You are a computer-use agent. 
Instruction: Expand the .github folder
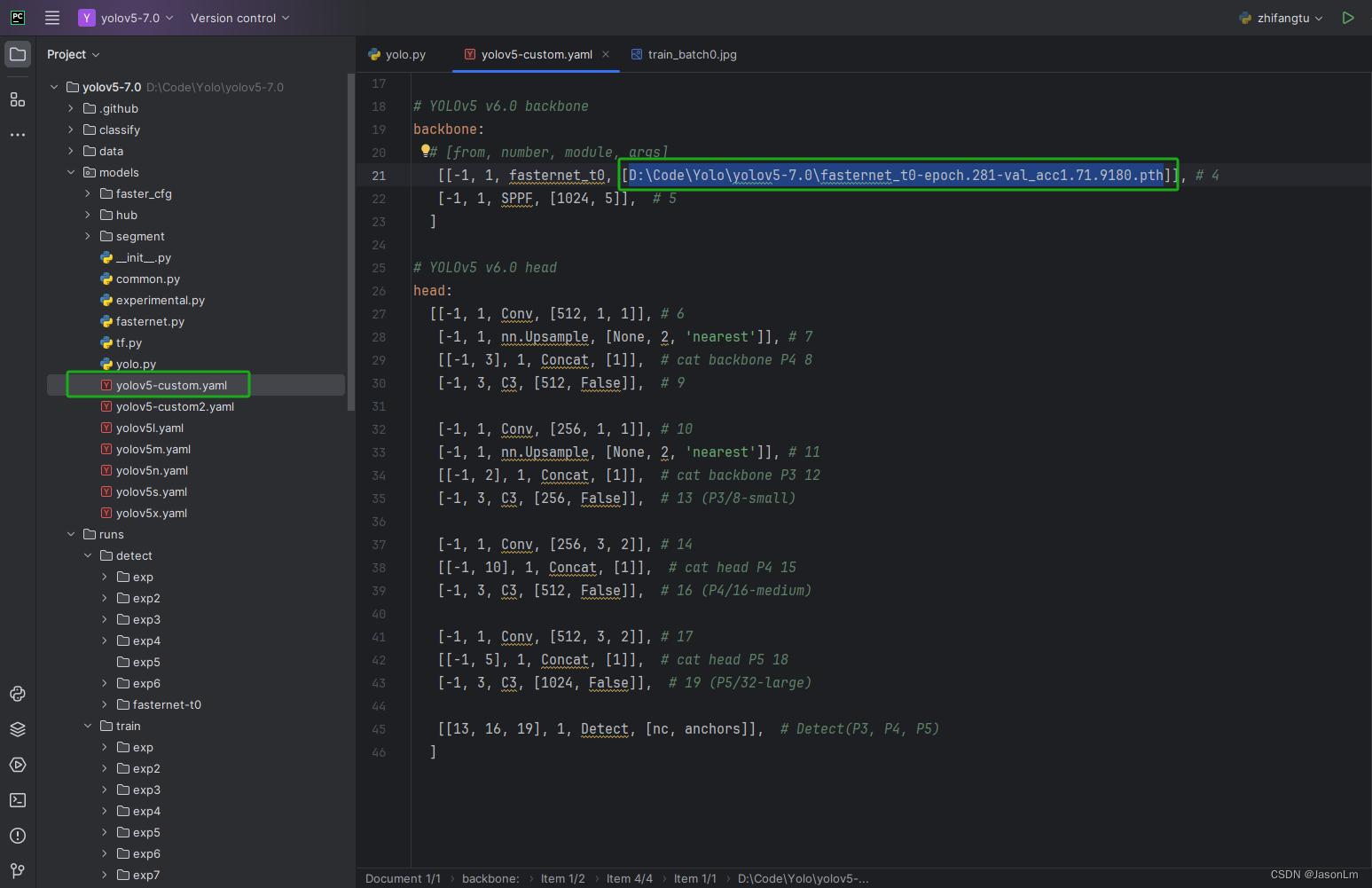[x=71, y=108]
